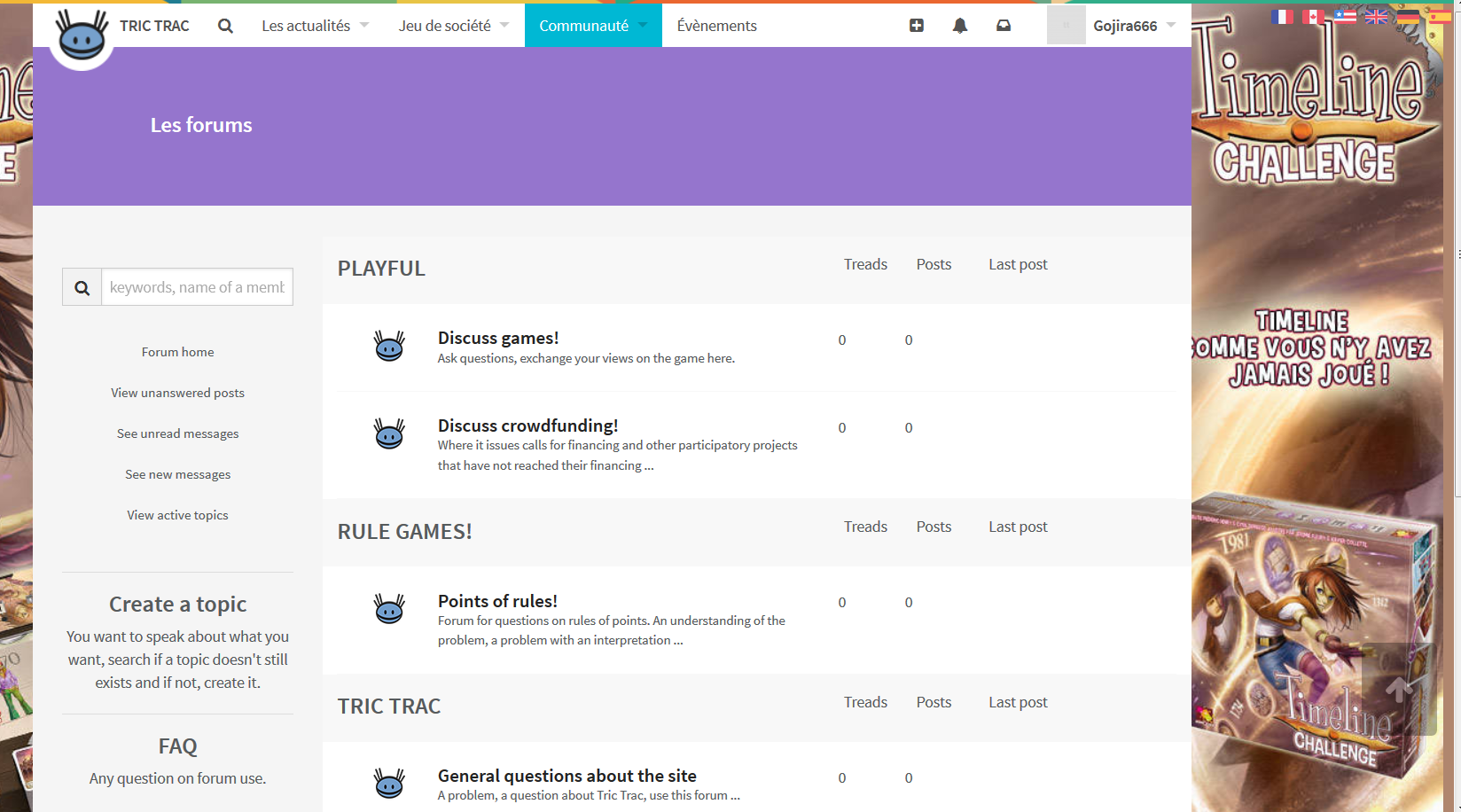Click the Timeline Challenge game box image
The height and width of the screenshot is (812, 1461).
[1316, 636]
